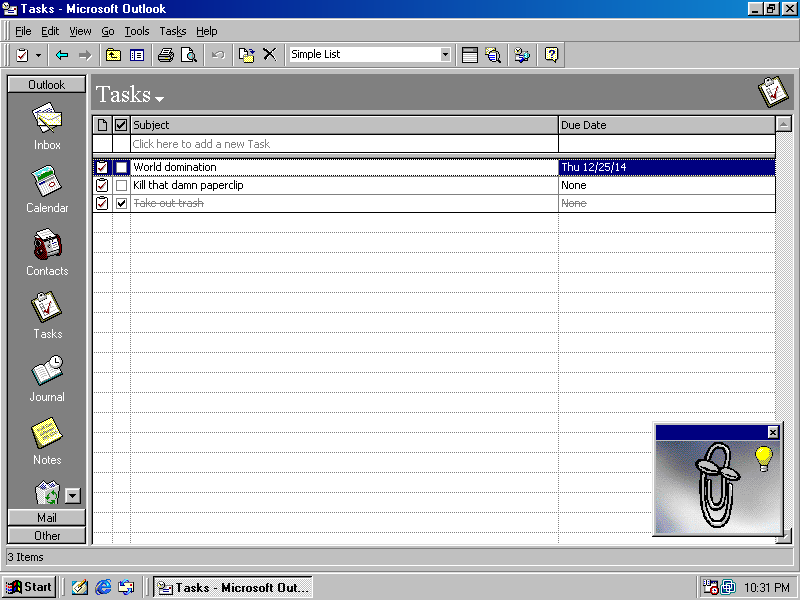Switch to the Mail shortcut group

pos(46,517)
